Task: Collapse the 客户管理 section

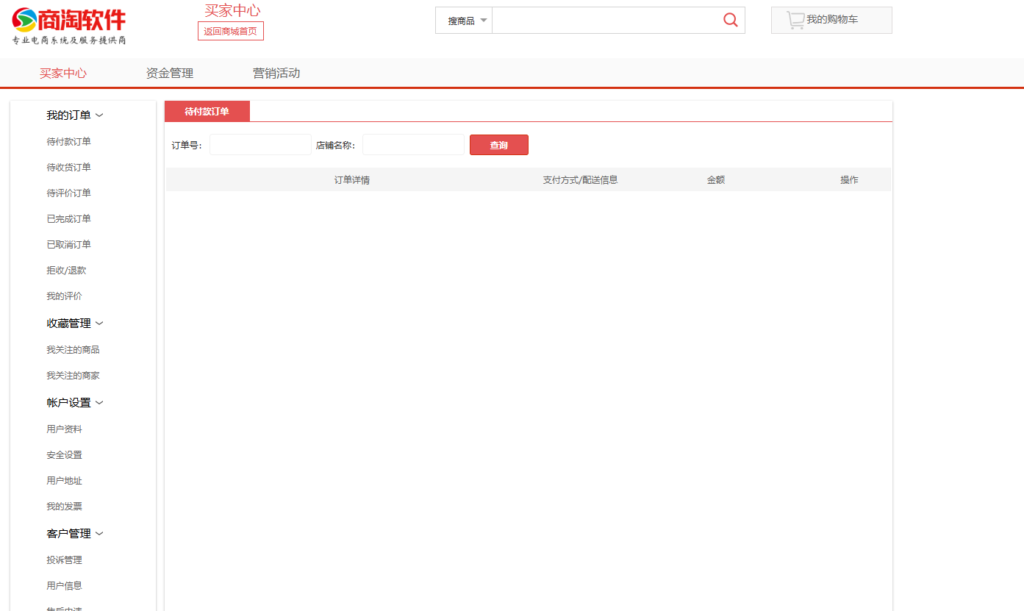Action: 68,533
